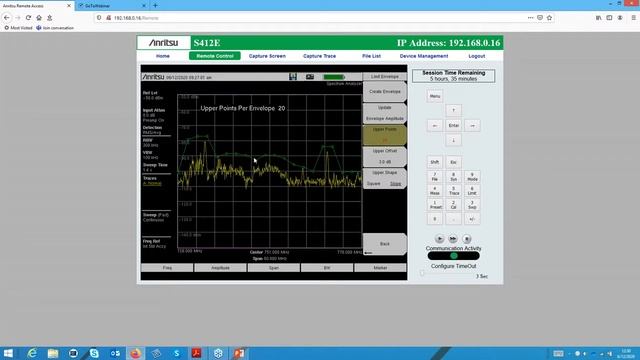
Task: Click the 9 Mode key
Action: click(x=472, y=177)
